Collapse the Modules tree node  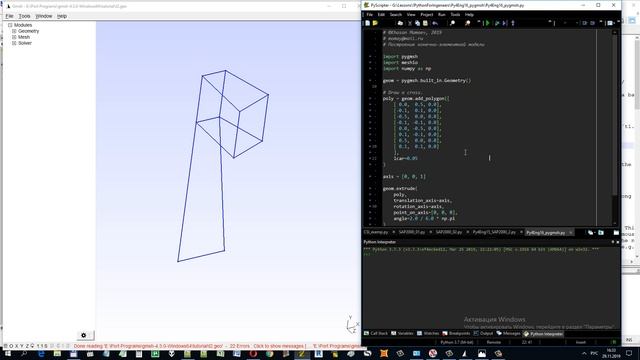point(10,25)
